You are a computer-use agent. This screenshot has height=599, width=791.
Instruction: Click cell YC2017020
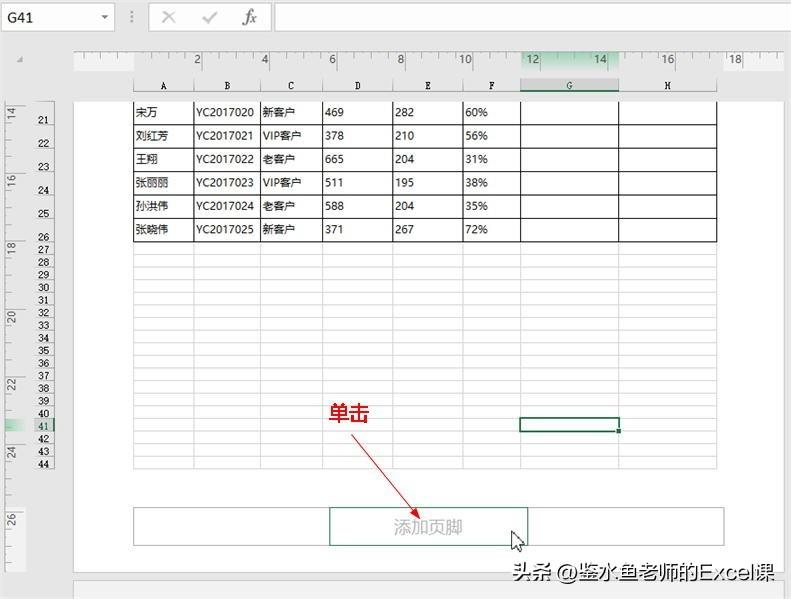click(227, 113)
